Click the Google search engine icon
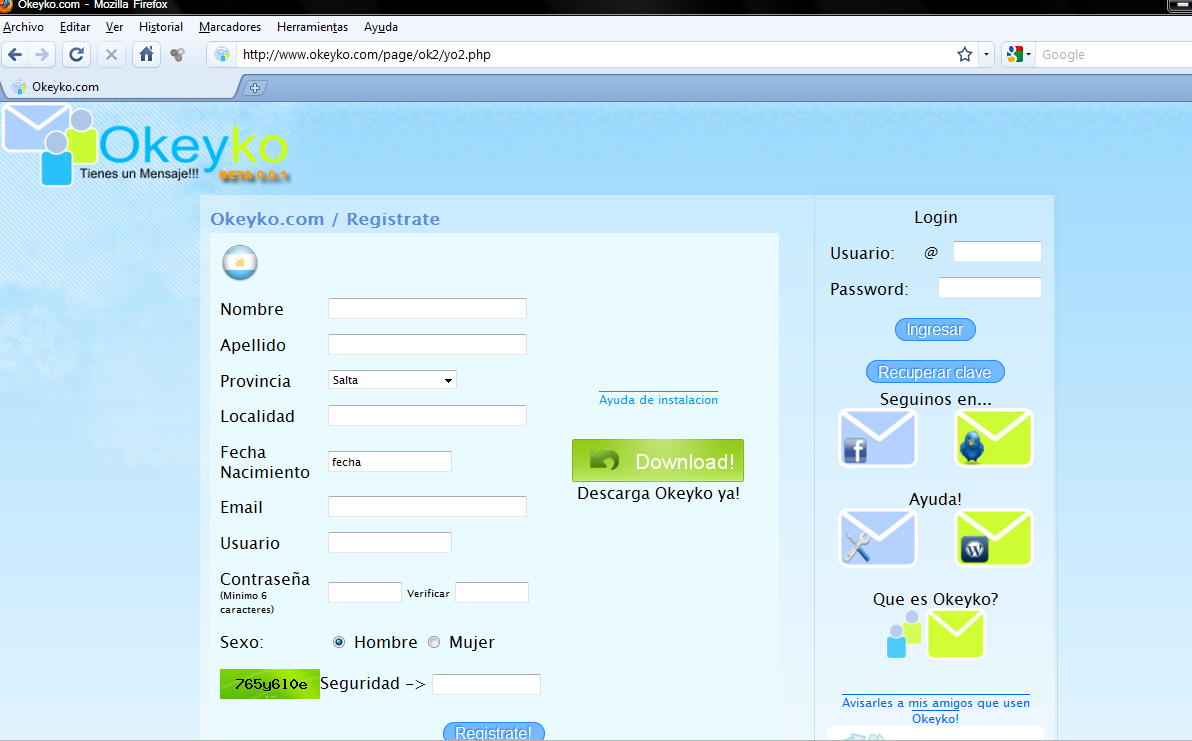This screenshot has height=741, width=1192. tap(1014, 55)
